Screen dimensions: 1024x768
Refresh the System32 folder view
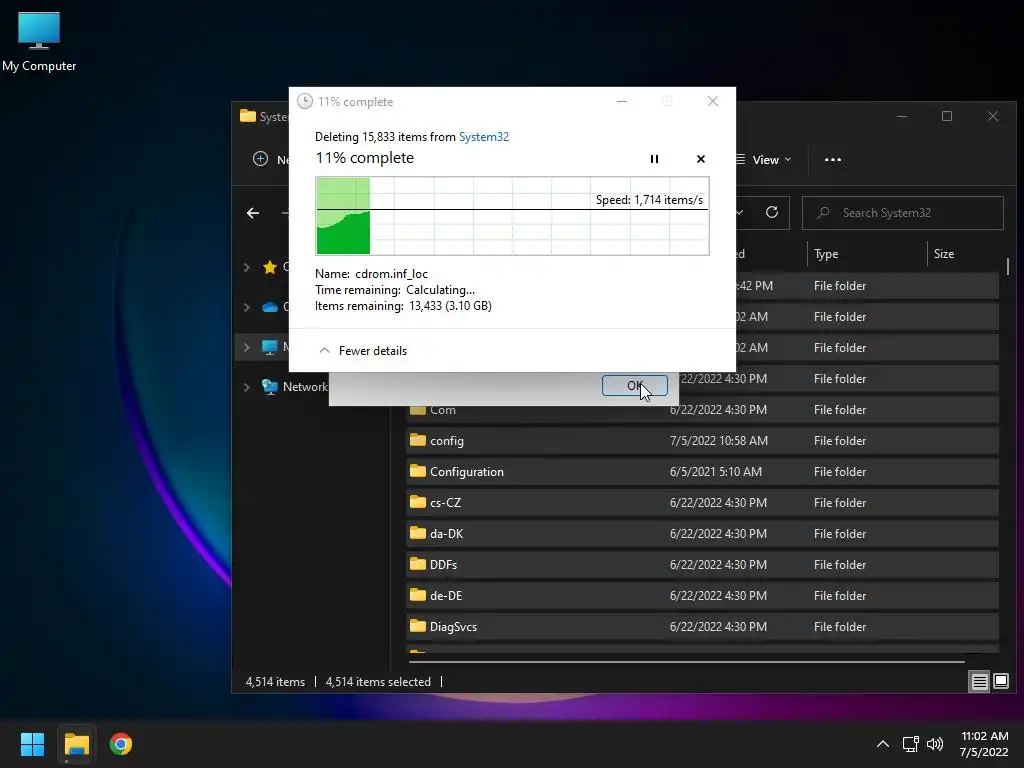tap(771, 212)
